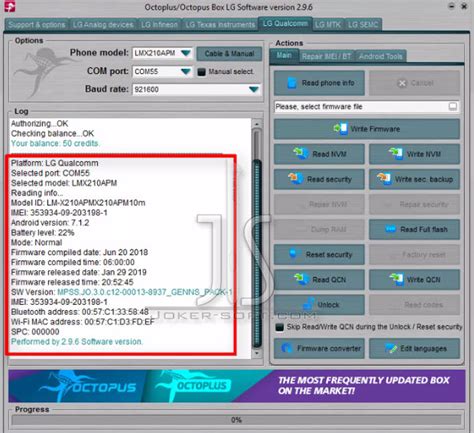This screenshot has width=474, height=433.
Task: Switch to LG Infineon tab
Action: pos(159,25)
